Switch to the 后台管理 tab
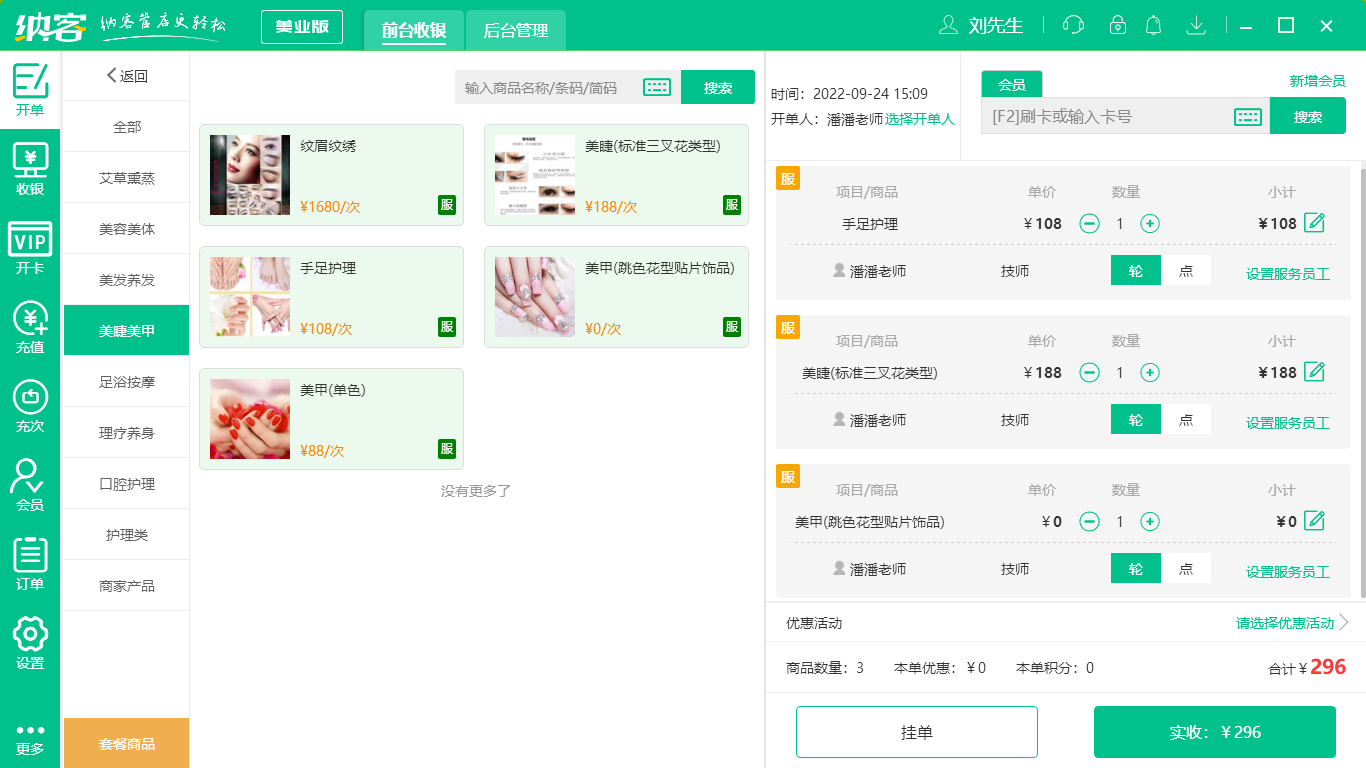Screen dimensions: 1366x768 pyautogui.click(x=518, y=30)
